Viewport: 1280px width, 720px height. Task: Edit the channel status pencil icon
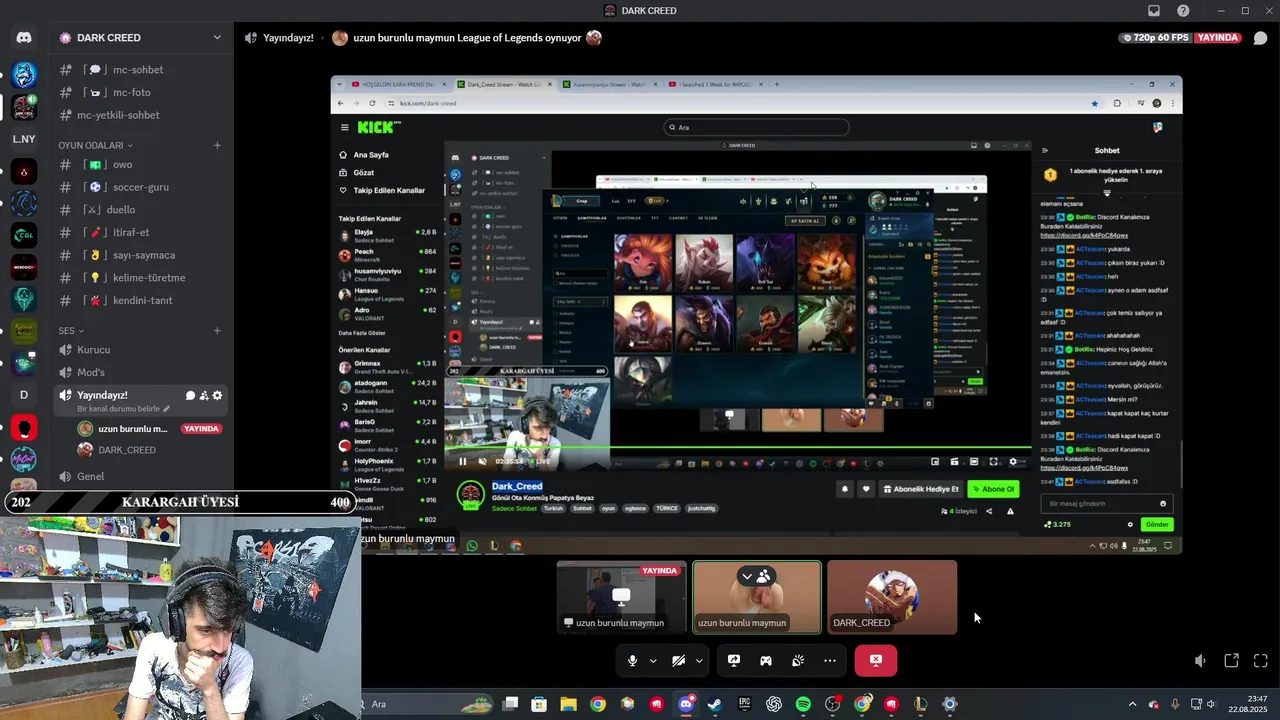167,409
